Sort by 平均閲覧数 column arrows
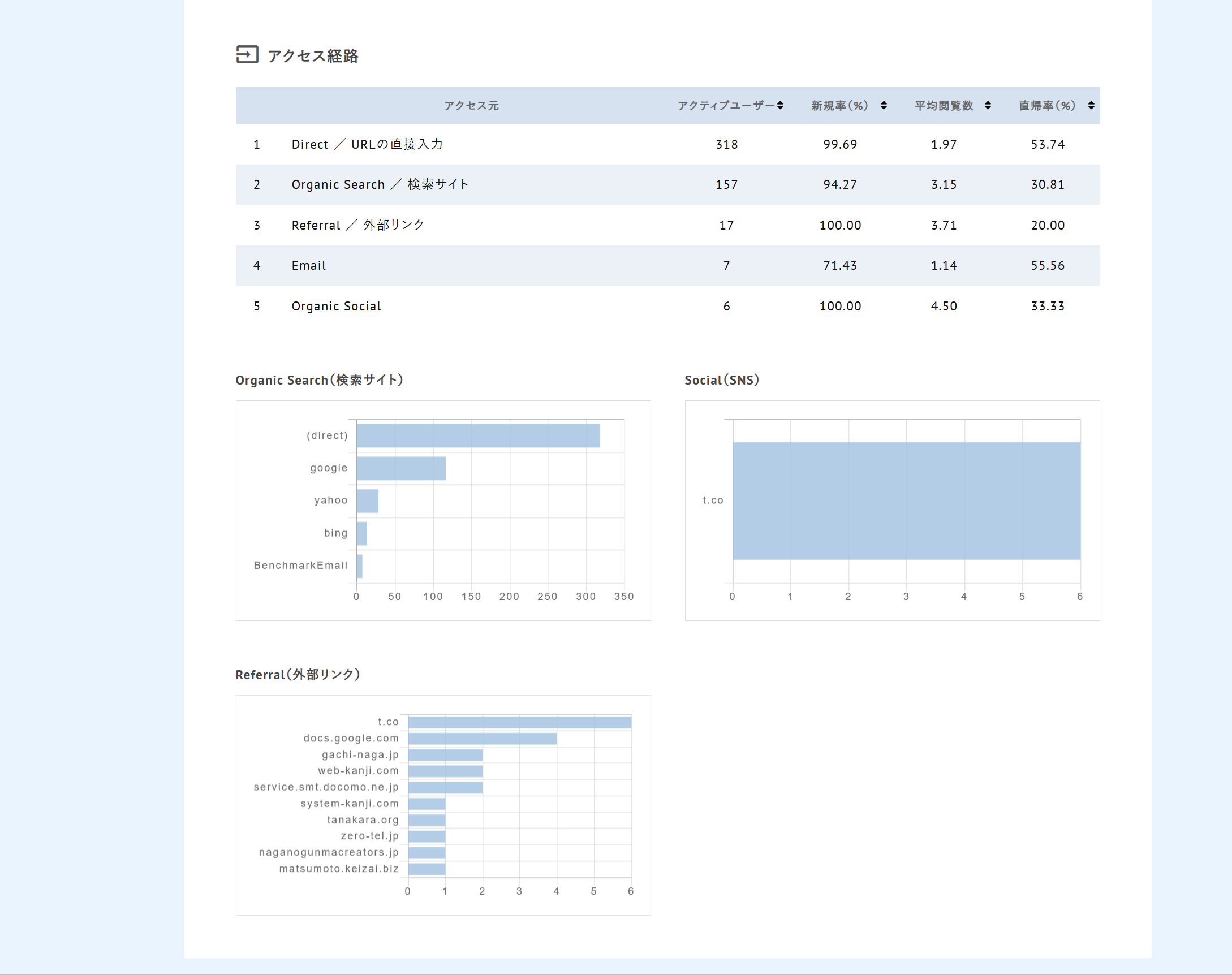Image resolution: width=1232 pixels, height=975 pixels. (x=988, y=106)
